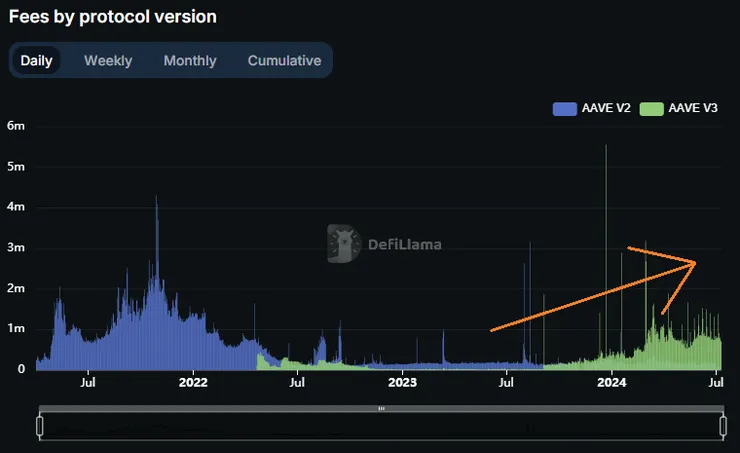Click the 3m y-axis label
This screenshot has width=740, height=453.
tap(16, 247)
